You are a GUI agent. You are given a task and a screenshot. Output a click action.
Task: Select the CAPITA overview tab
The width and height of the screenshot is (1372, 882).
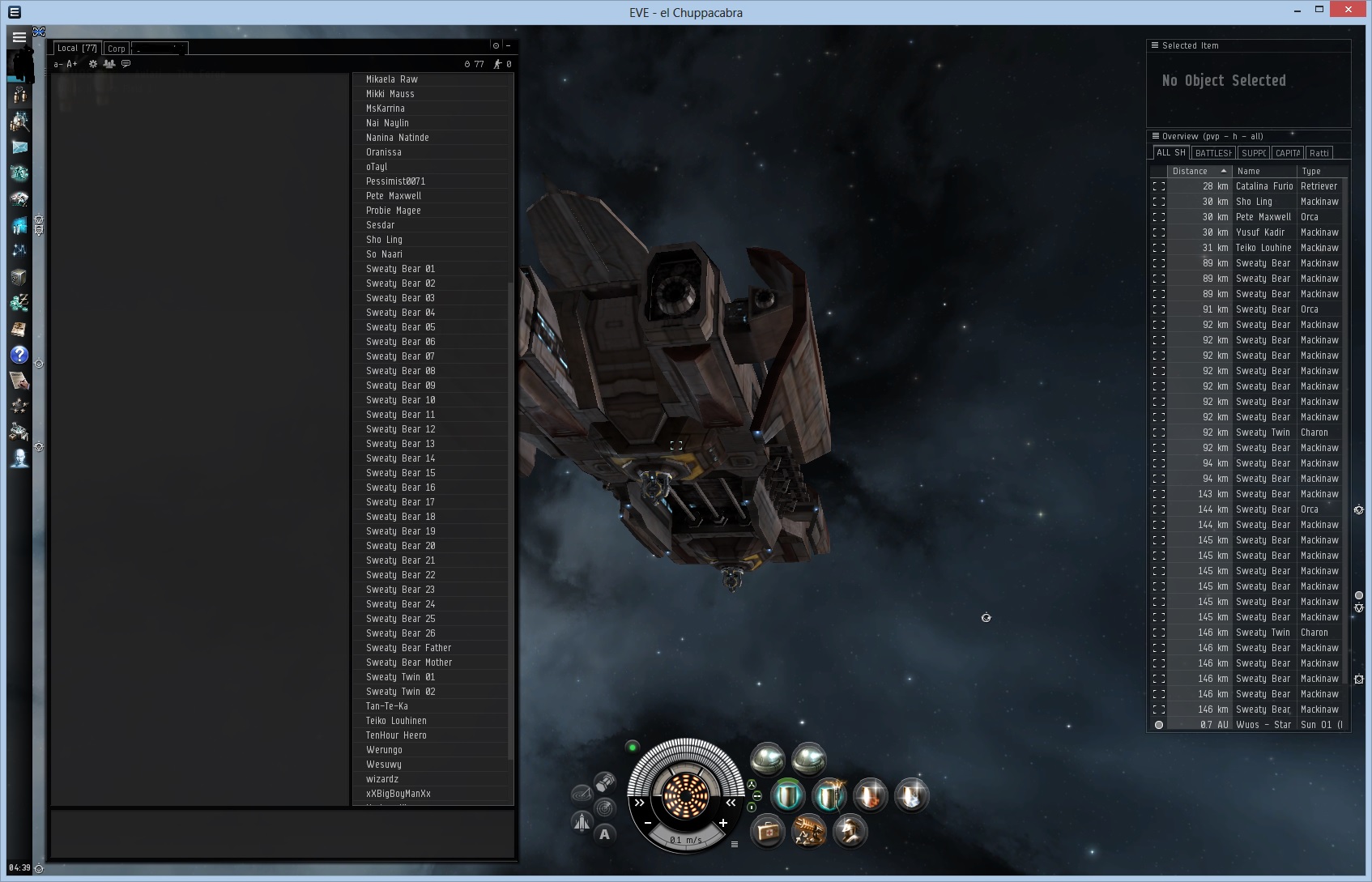(1287, 153)
